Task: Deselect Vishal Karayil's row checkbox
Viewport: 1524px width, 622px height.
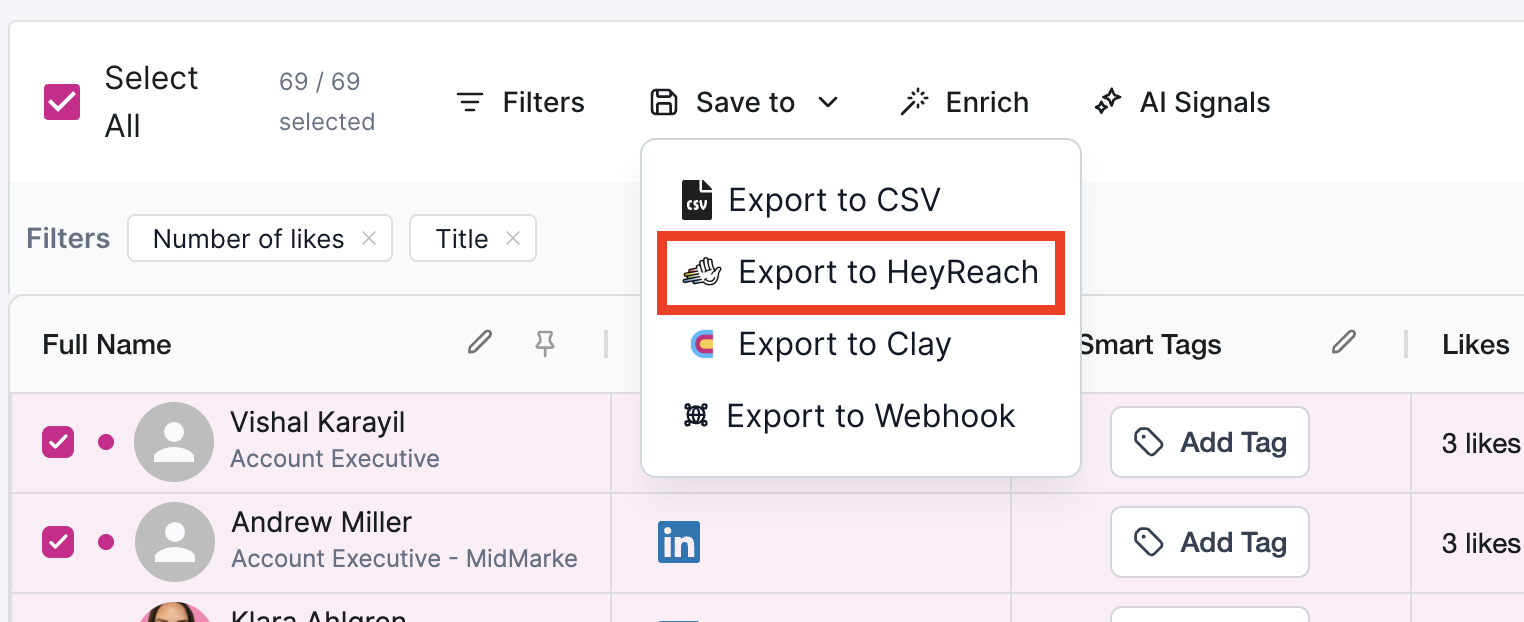Action: (57, 442)
